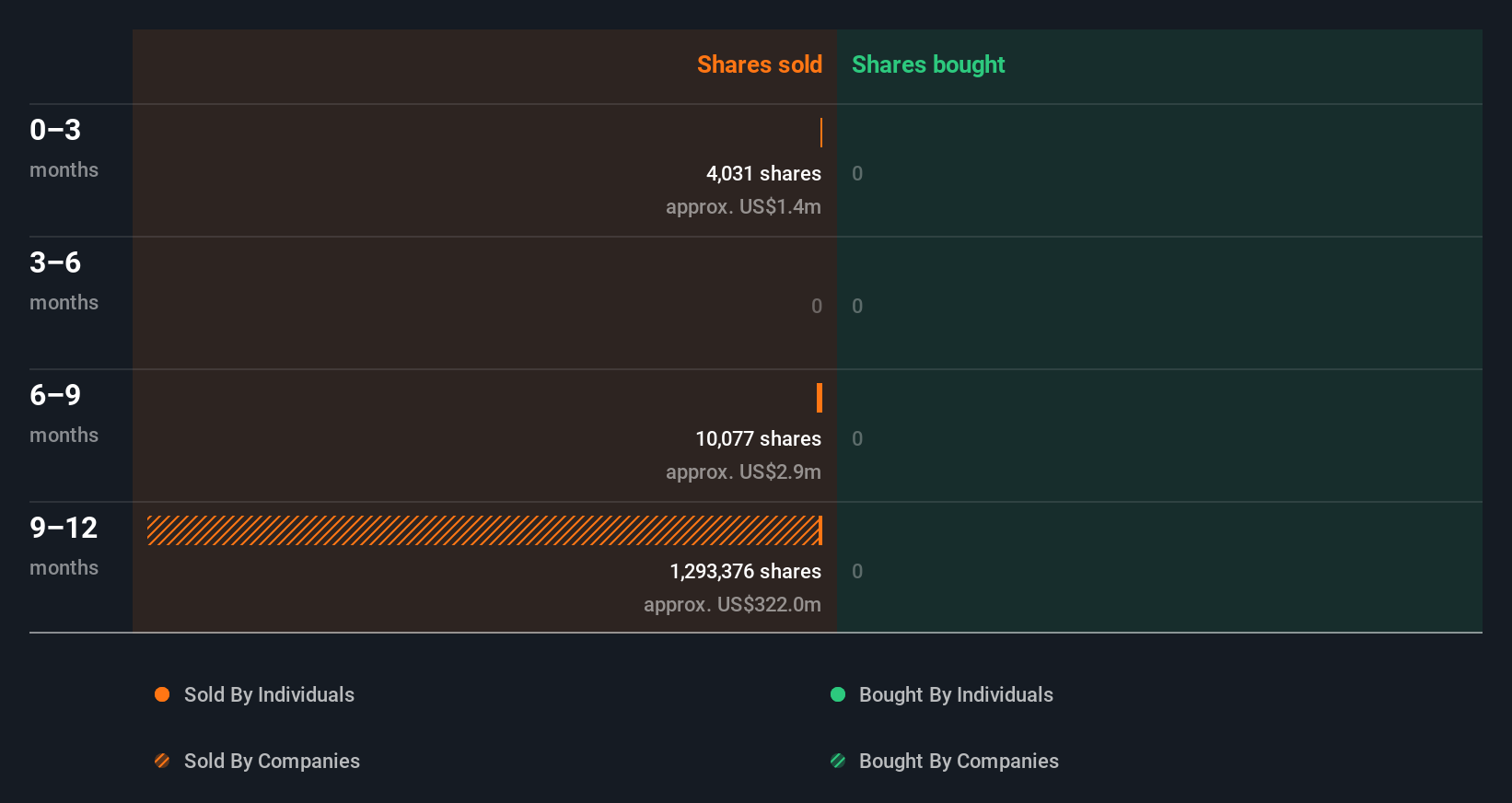Toggle the Sold By Companies legend label

coord(272,761)
